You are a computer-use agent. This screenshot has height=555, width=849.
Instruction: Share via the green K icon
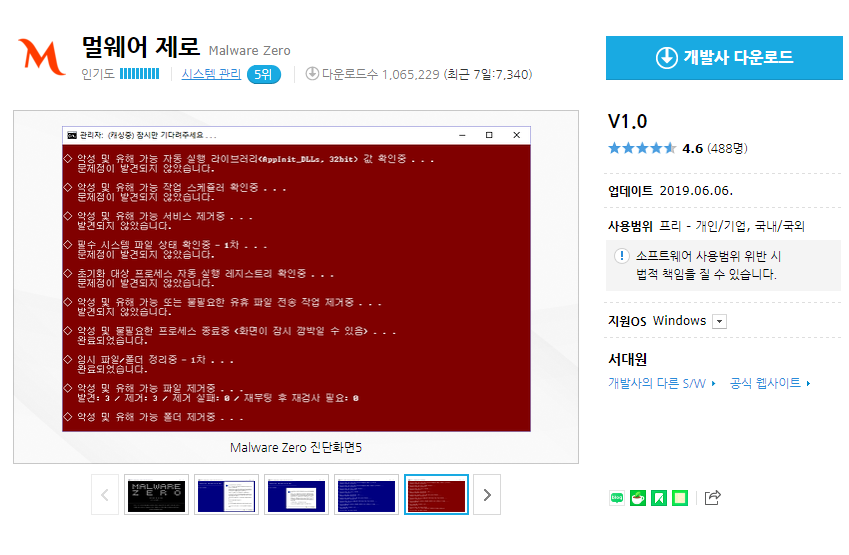tap(659, 498)
